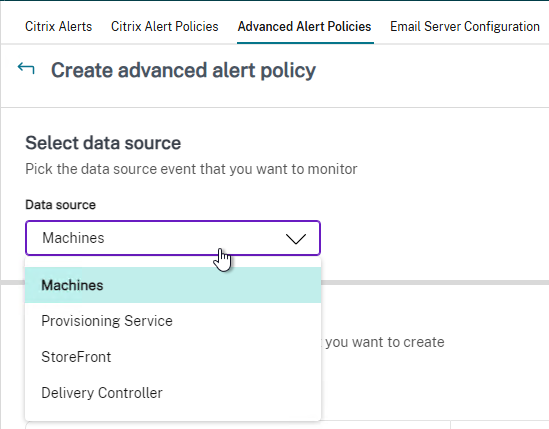The width and height of the screenshot is (549, 429).
Task: Open the Citrix Alerts tab
Action: pyautogui.click(x=58, y=27)
